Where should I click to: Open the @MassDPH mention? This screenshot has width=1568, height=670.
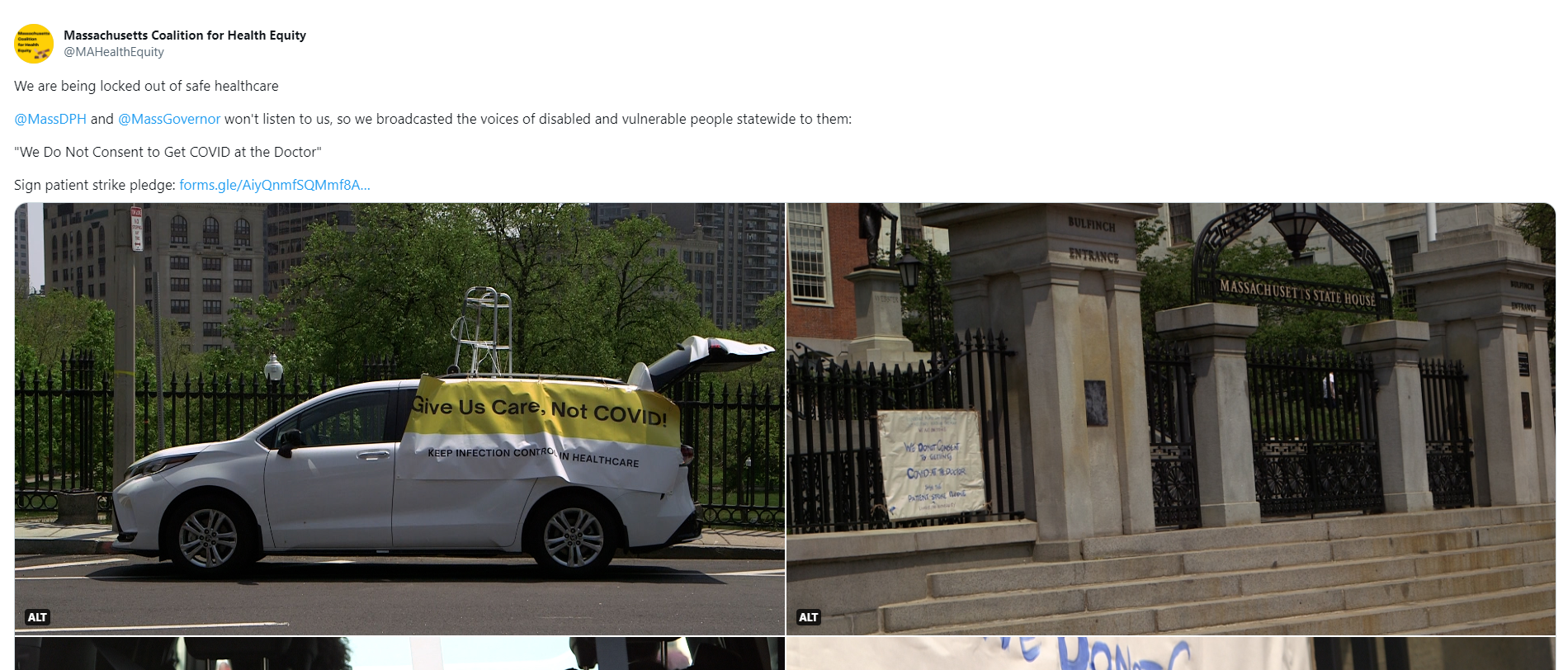[50, 119]
